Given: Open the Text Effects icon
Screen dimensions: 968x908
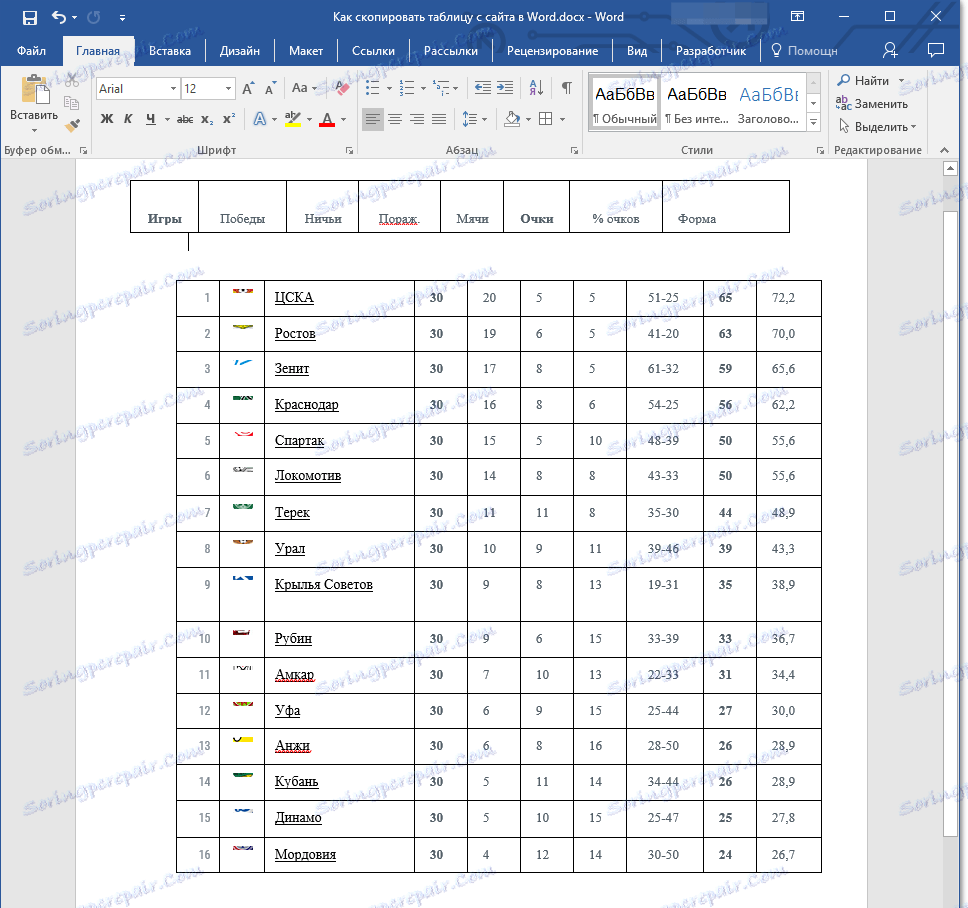Looking at the screenshot, I should pos(260,119).
